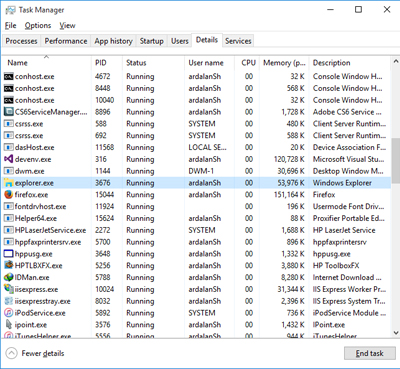Image resolution: width=400 pixels, height=369 pixels.
Task: Select the firefox.exe process name
Action: pos(31,195)
